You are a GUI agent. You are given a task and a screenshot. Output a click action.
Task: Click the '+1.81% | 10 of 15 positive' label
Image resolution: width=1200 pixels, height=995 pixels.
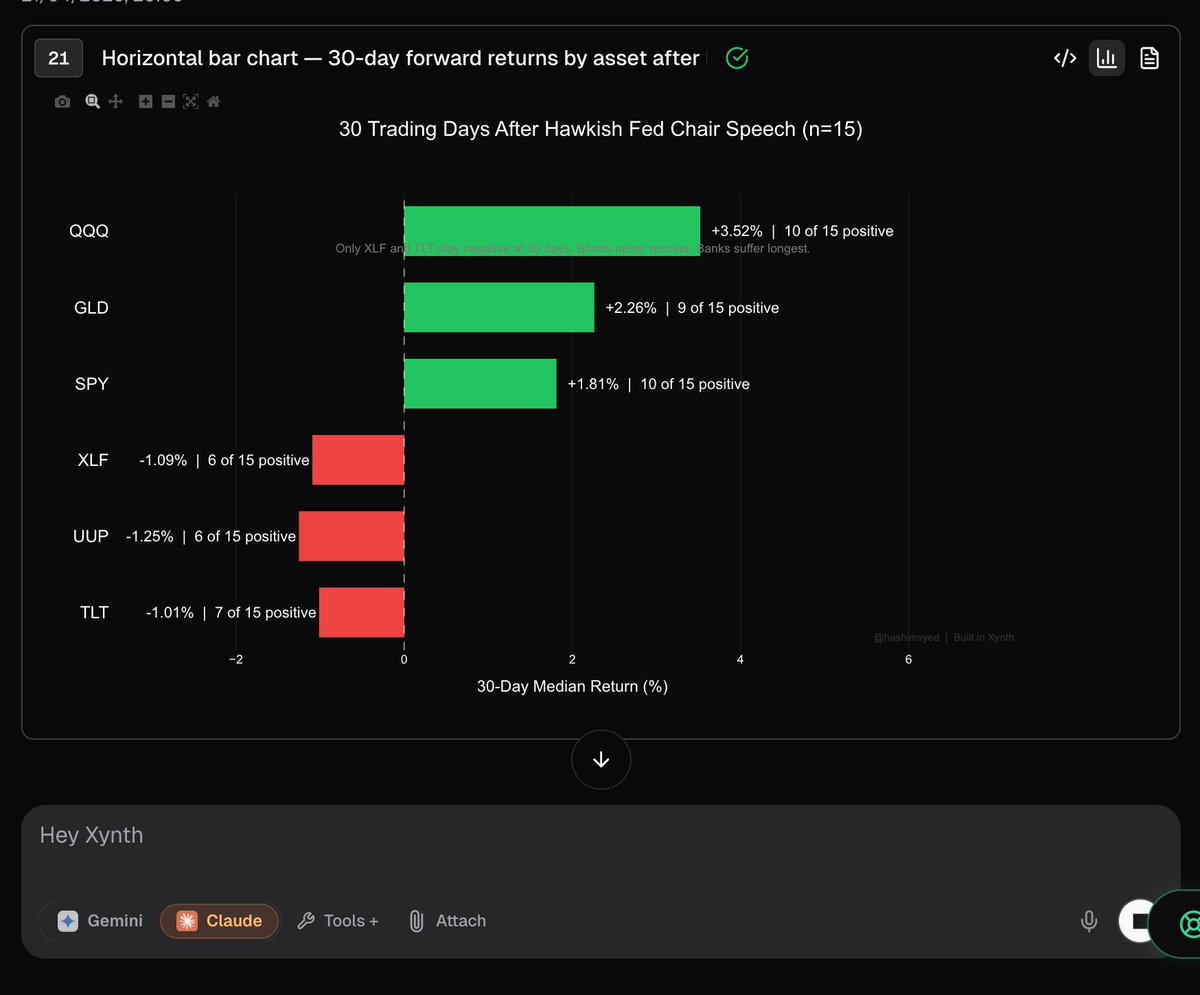click(x=658, y=384)
